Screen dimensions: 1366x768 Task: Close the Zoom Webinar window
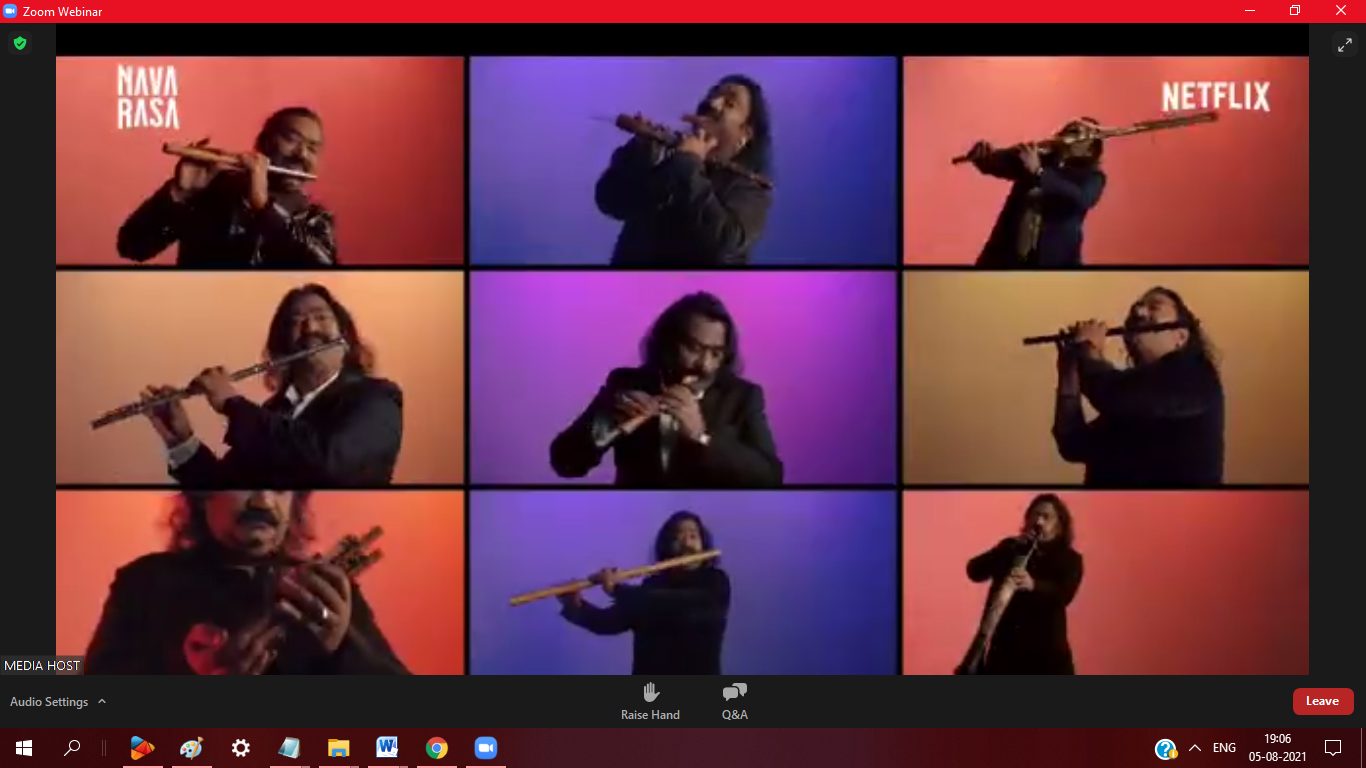point(1342,11)
